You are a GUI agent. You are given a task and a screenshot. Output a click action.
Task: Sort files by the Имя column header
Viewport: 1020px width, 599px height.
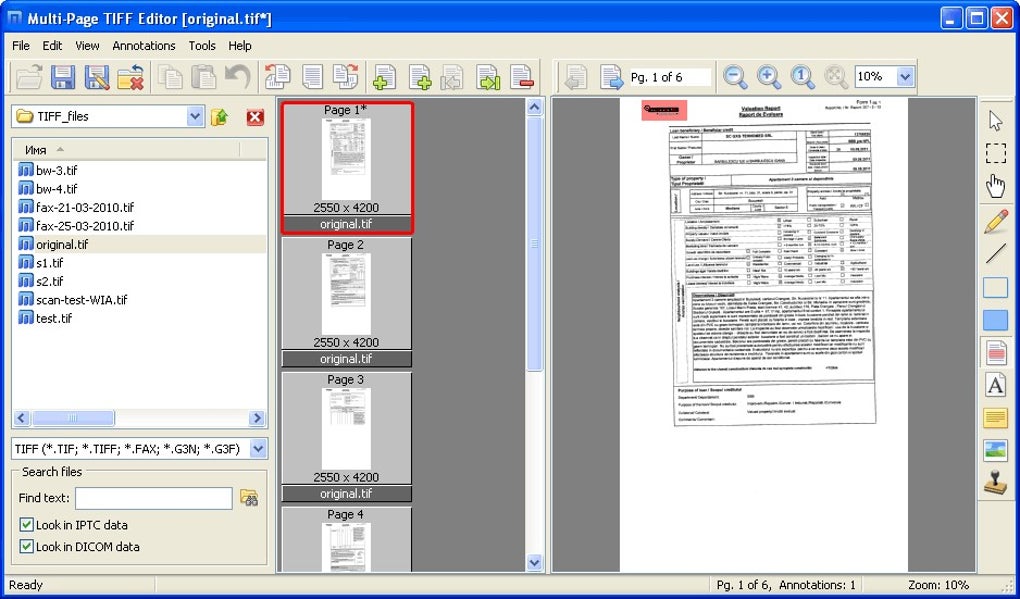pos(126,150)
